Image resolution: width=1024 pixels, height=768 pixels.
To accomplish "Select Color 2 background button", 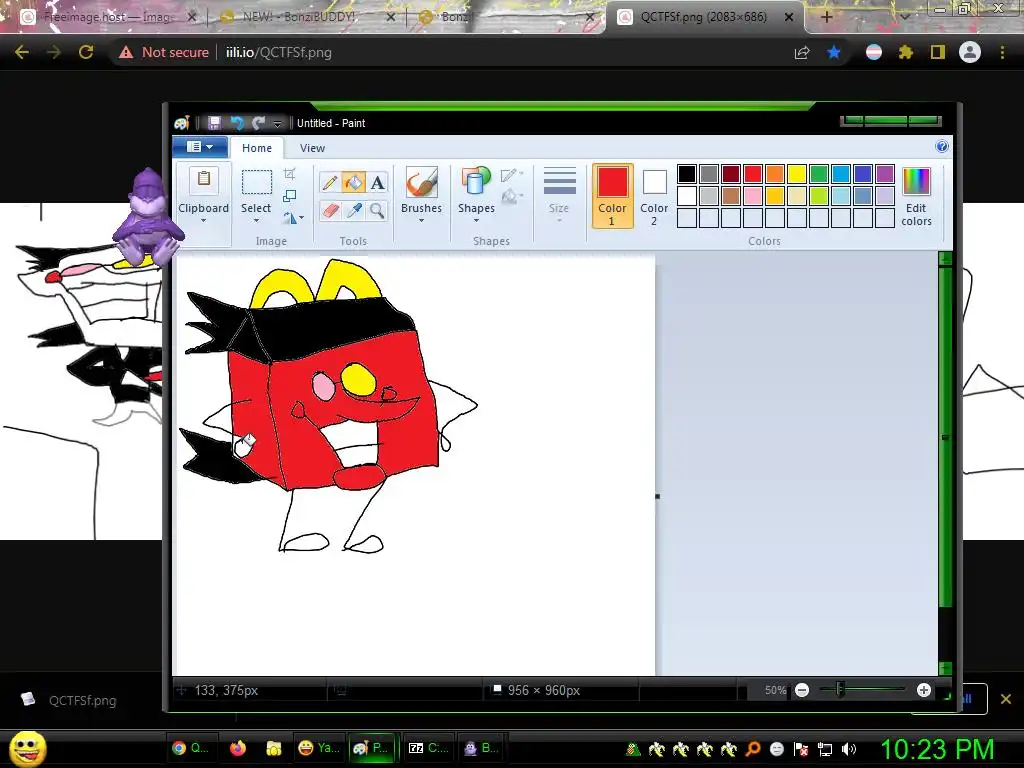I will pyautogui.click(x=654, y=196).
